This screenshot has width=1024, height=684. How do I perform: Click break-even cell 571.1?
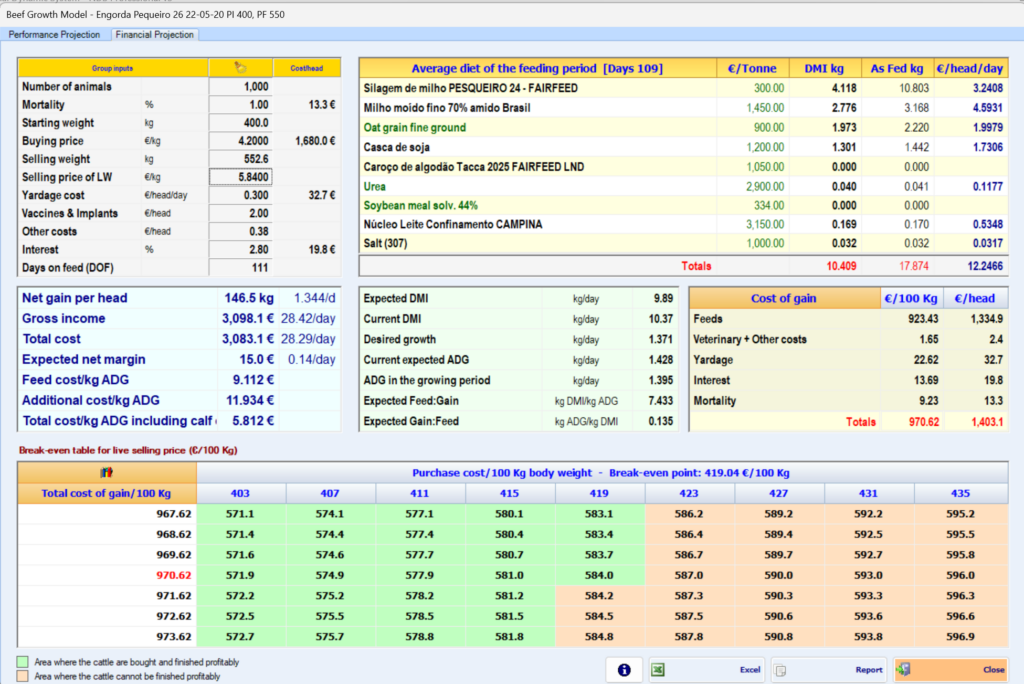[x=240, y=514]
